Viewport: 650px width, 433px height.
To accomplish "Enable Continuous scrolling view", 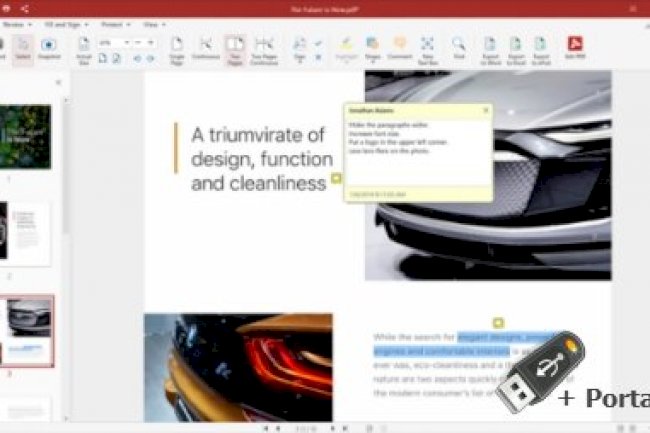I will point(206,49).
